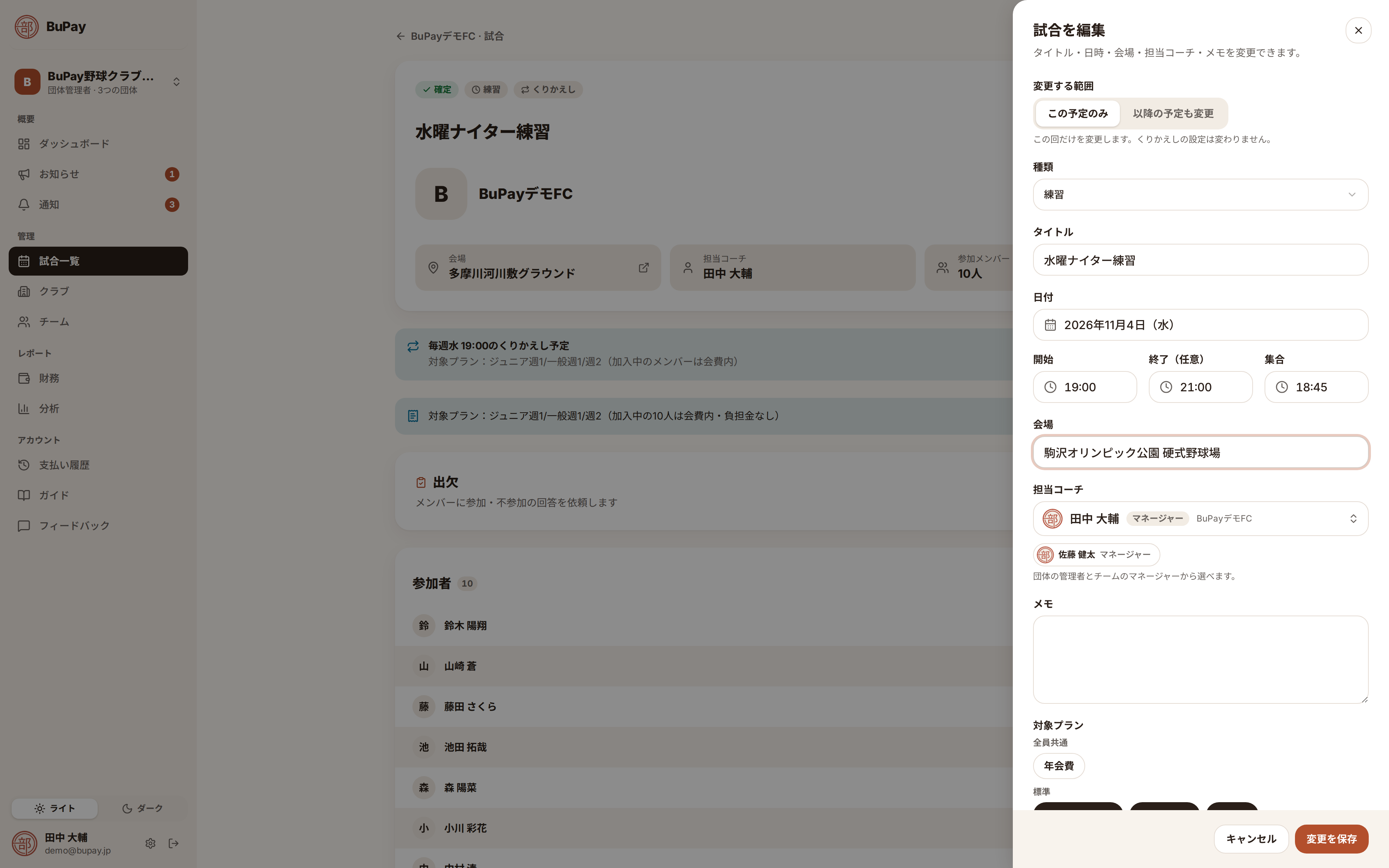Image resolution: width=1389 pixels, height=868 pixels.
Task: Open the 種類 dropdown showing 練習
Action: tap(1200, 195)
